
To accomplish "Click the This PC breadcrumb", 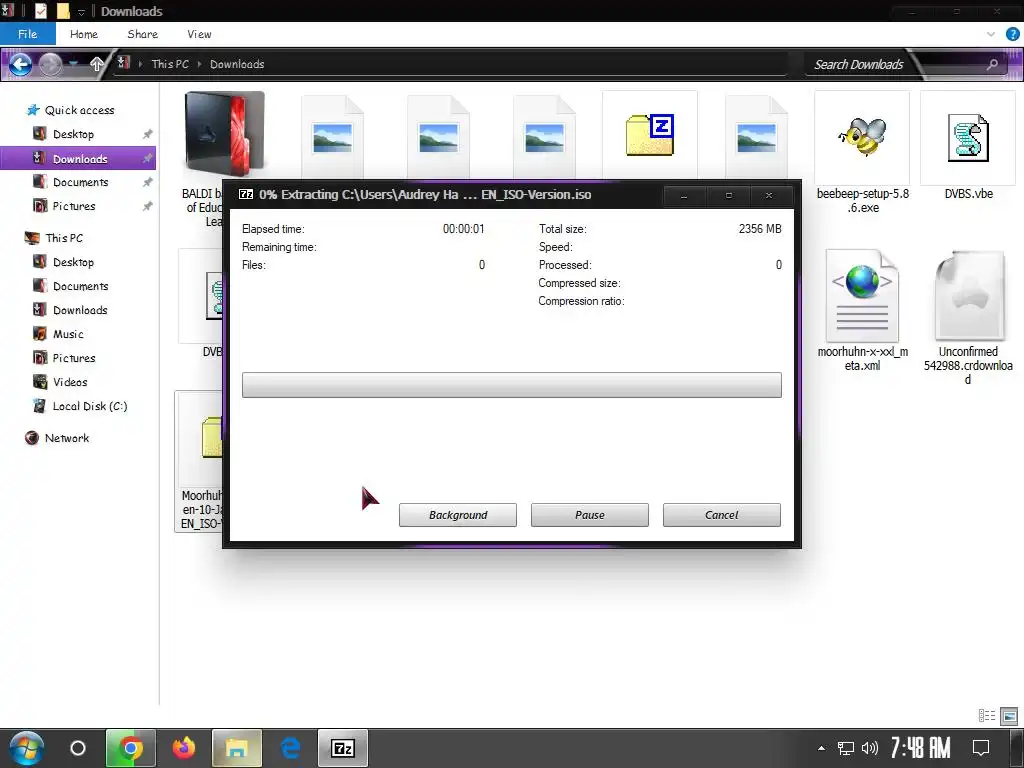I will click(x=170, y=64).
